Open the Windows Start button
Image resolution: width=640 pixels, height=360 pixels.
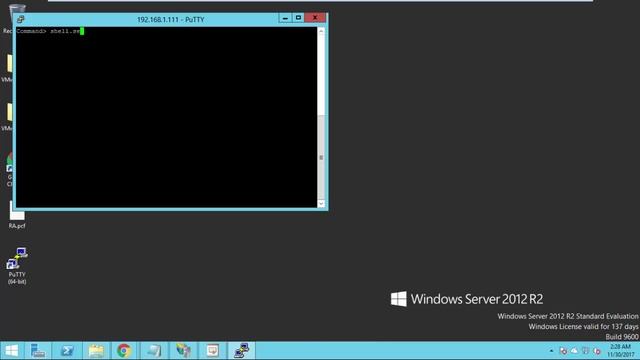[x=11, y=351]
